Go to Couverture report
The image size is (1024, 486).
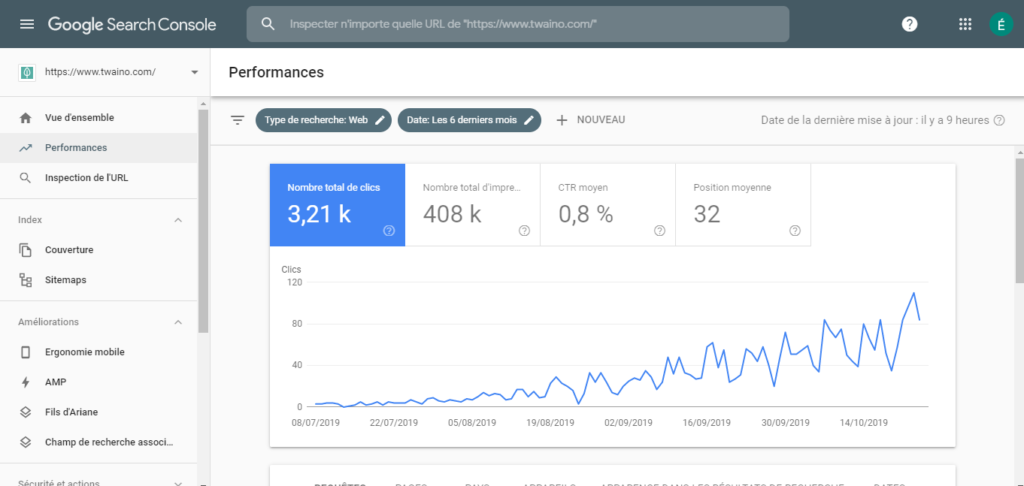69,250
